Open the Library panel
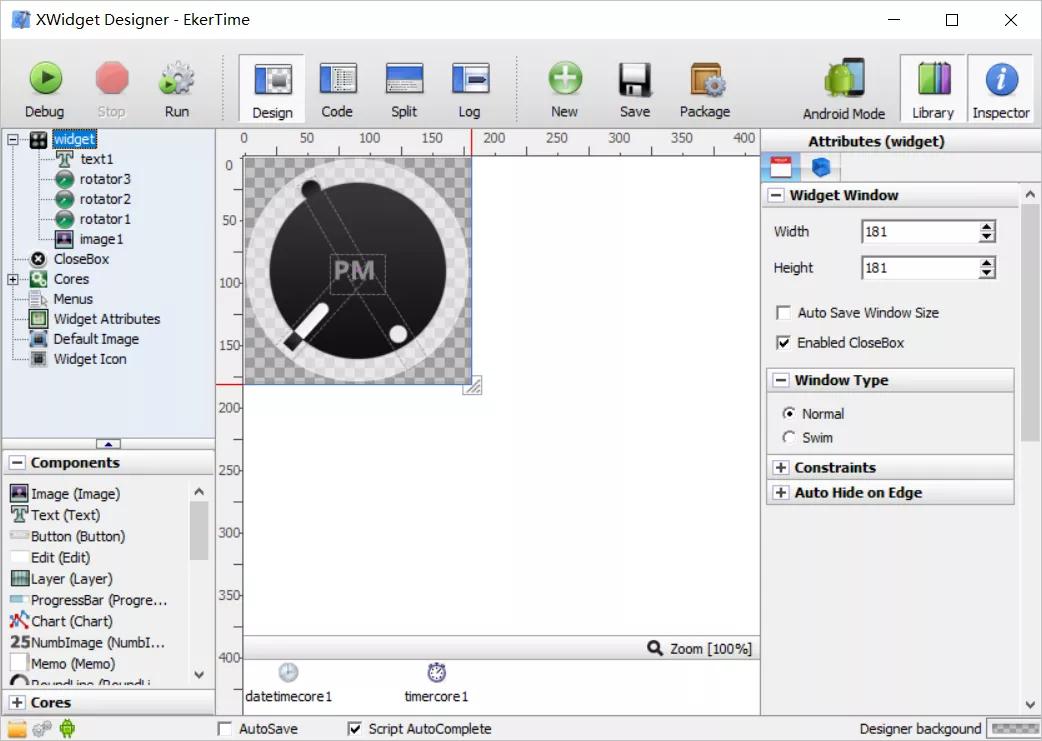The height and width of the screenshot is (741, 1042). tap(932, 82)
